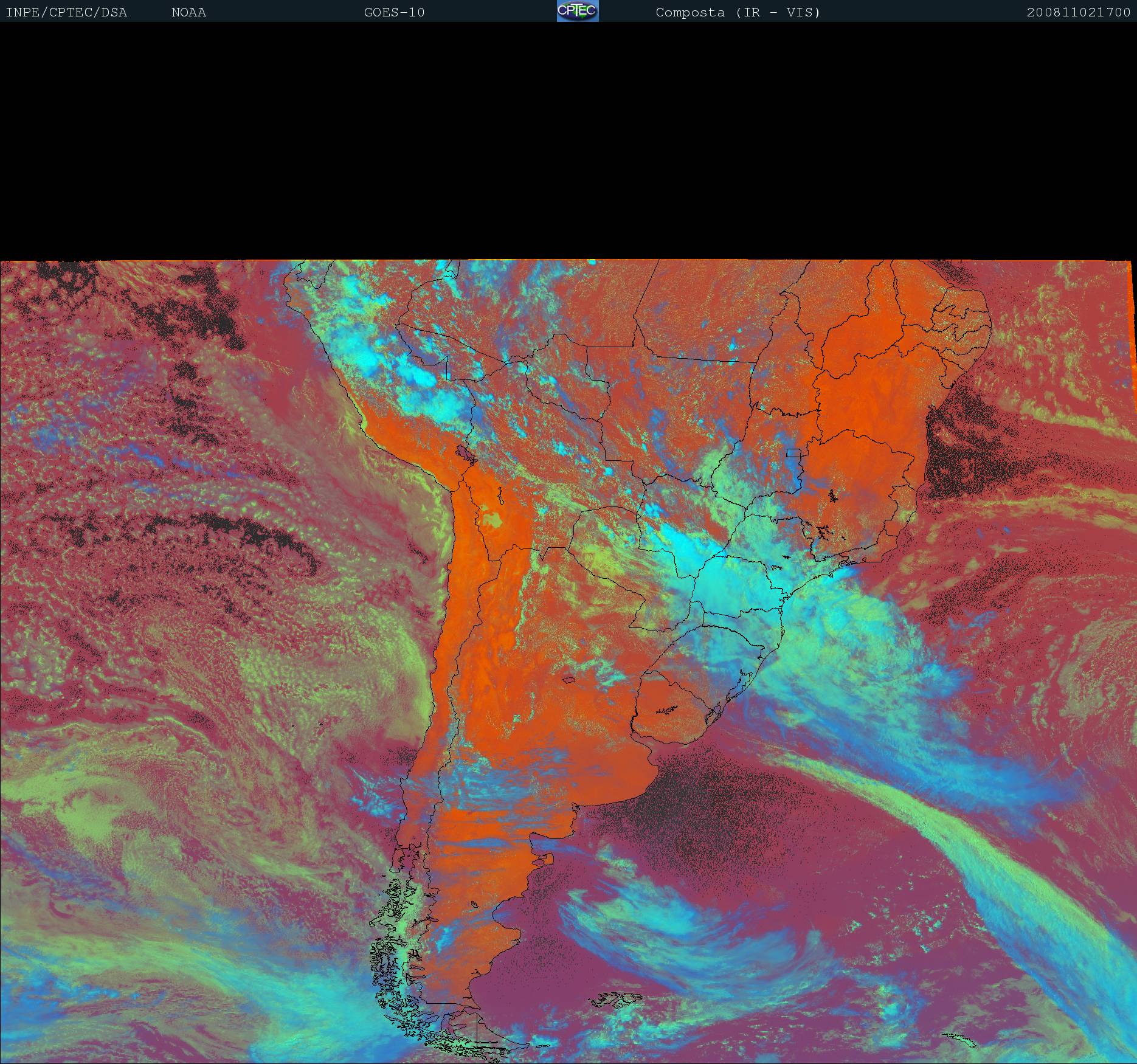1137x1064 pixels.
Task: Click the Composta (IR - VIS) title
Action: [738, 12]
